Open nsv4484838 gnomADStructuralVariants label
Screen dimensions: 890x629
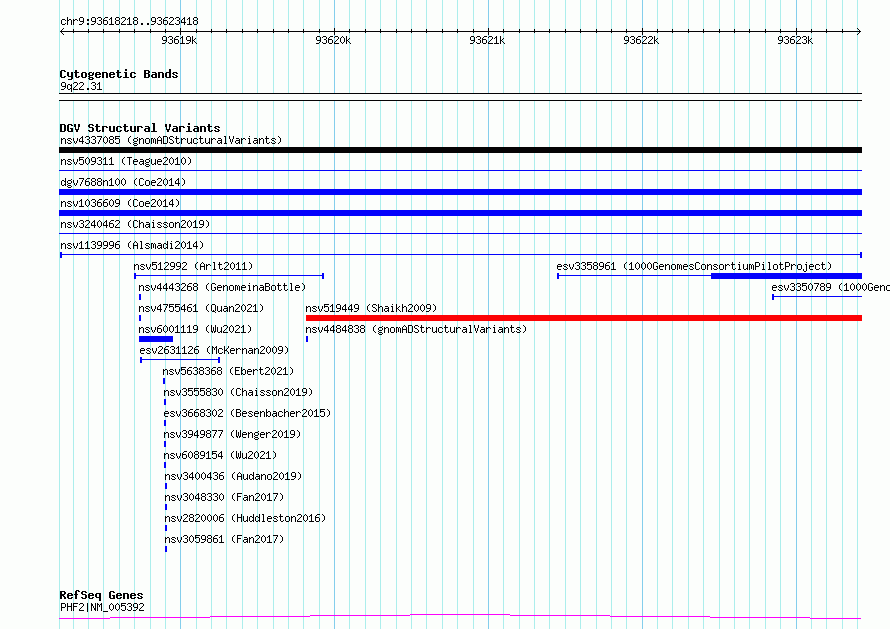(x=416, y=329)
